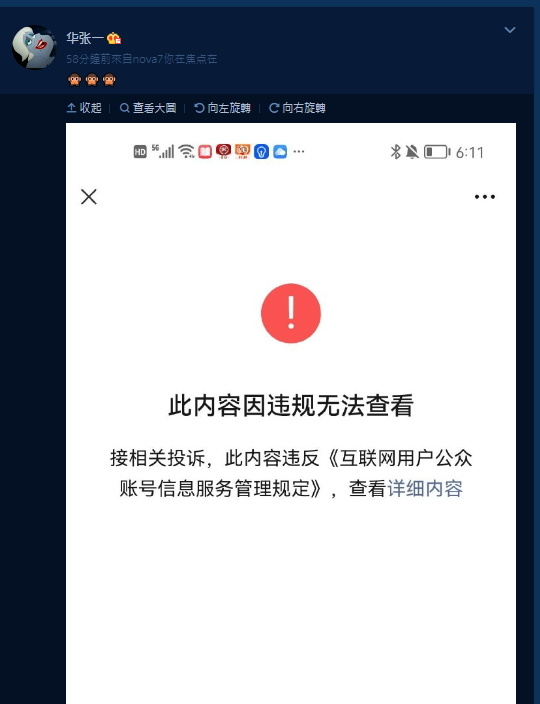Click the red exclamation warning icon
540x704 pixels.
[x=291, y=313]
